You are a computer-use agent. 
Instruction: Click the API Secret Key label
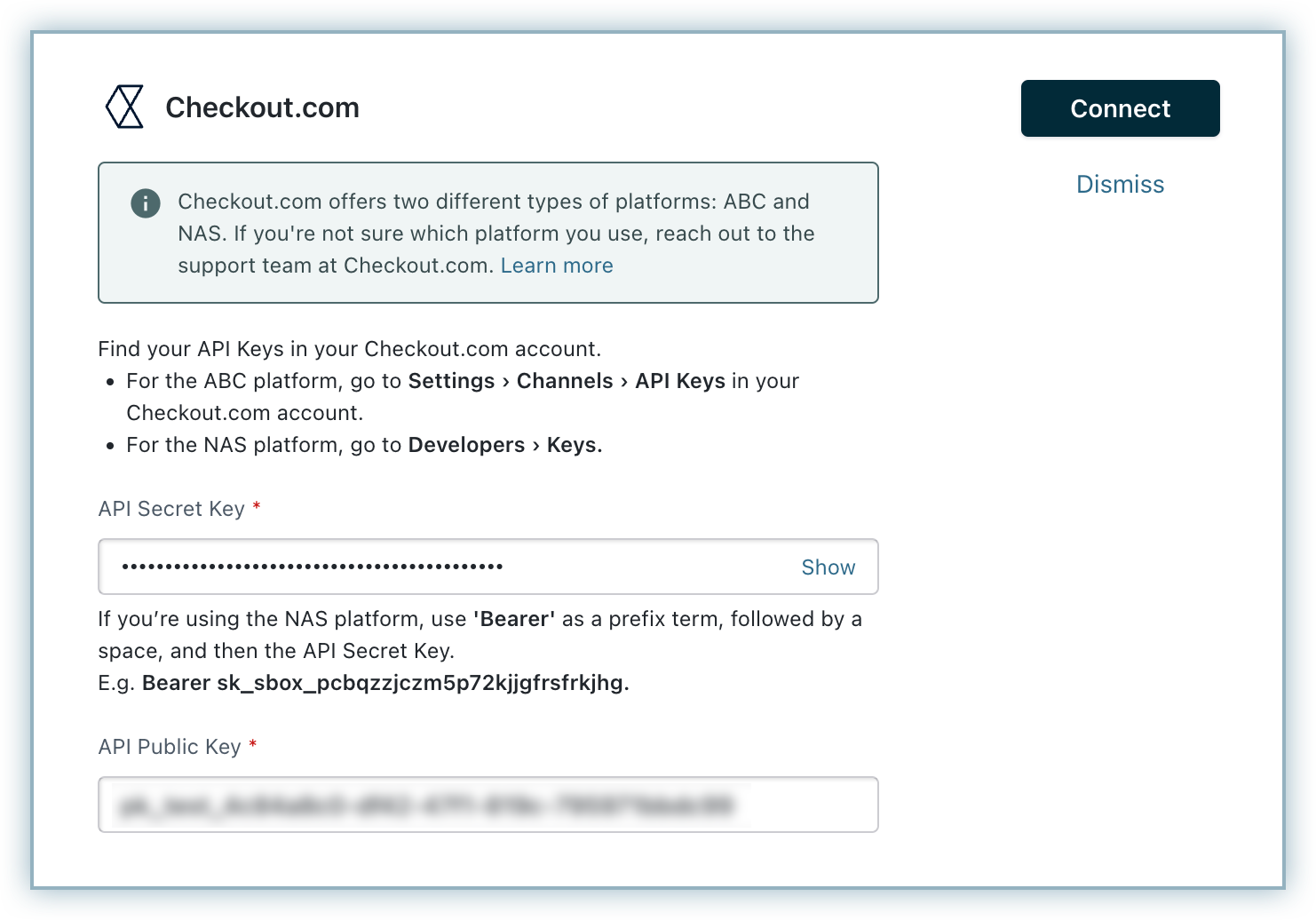170,509
